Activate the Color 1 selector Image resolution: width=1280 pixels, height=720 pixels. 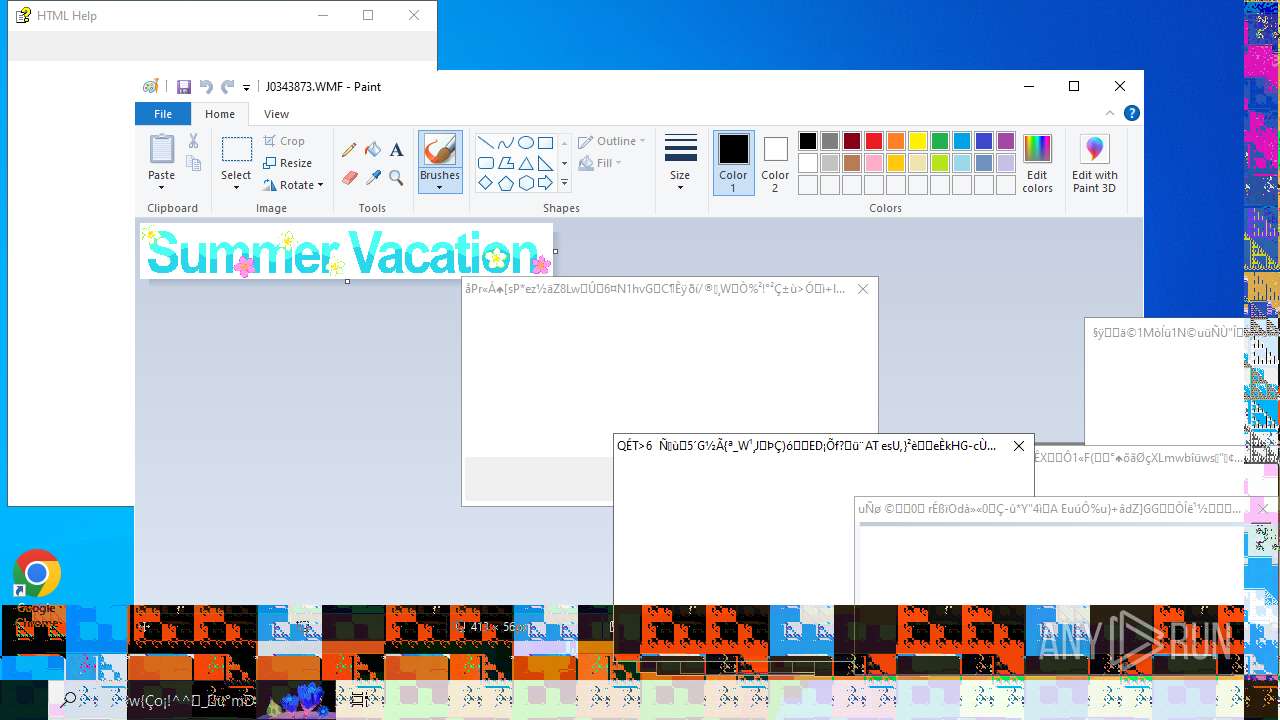tap(733, 163)
